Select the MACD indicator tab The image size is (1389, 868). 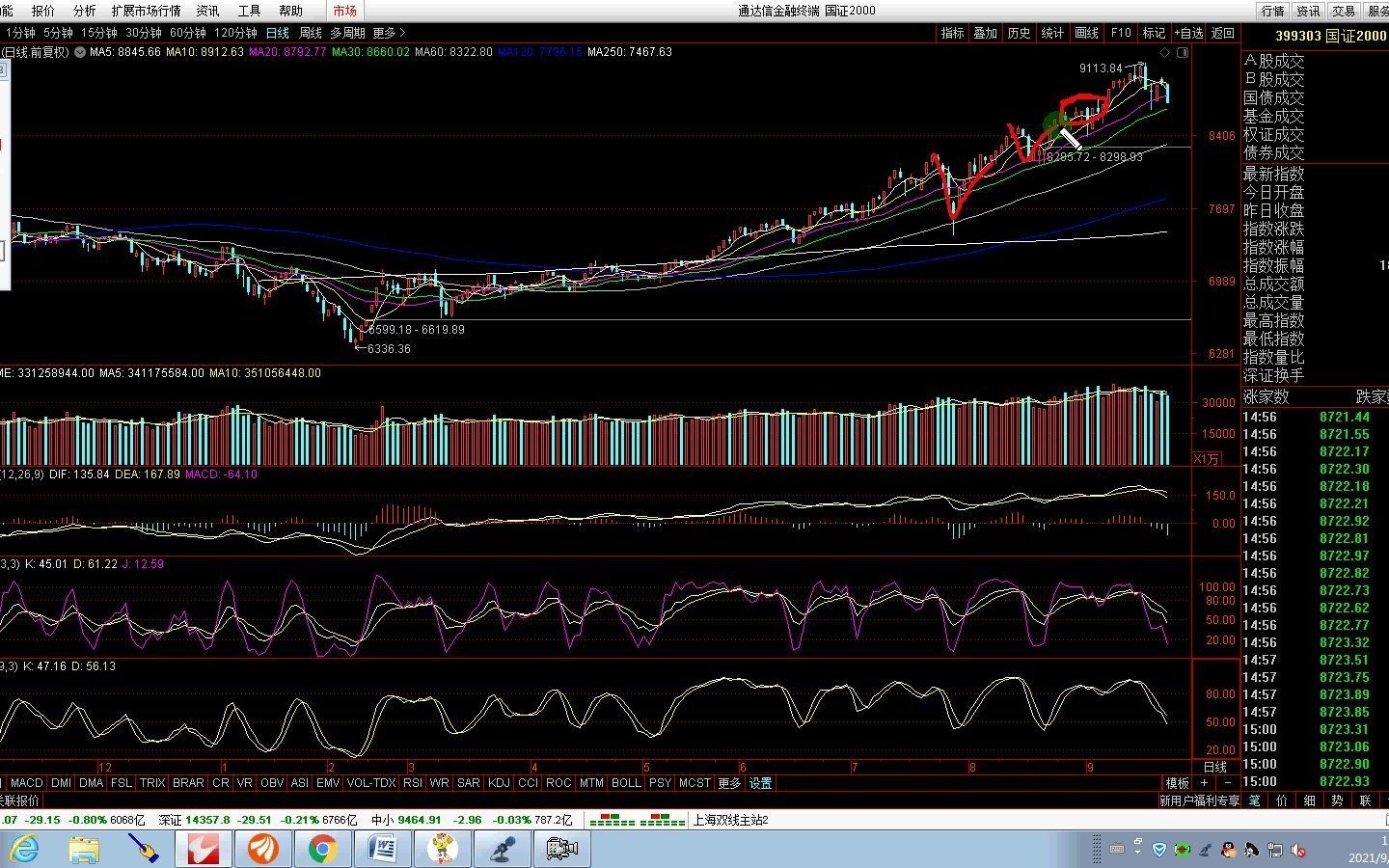click(27, 783)
